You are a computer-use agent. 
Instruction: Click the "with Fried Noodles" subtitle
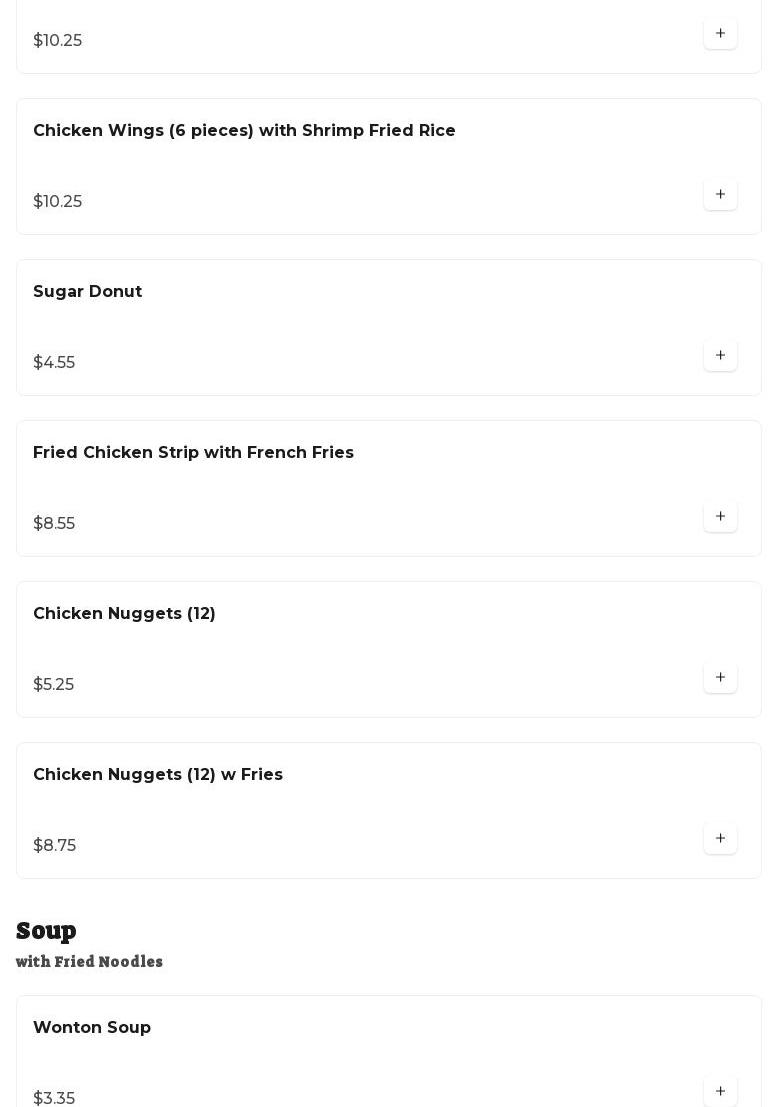[x=89, y=962]
